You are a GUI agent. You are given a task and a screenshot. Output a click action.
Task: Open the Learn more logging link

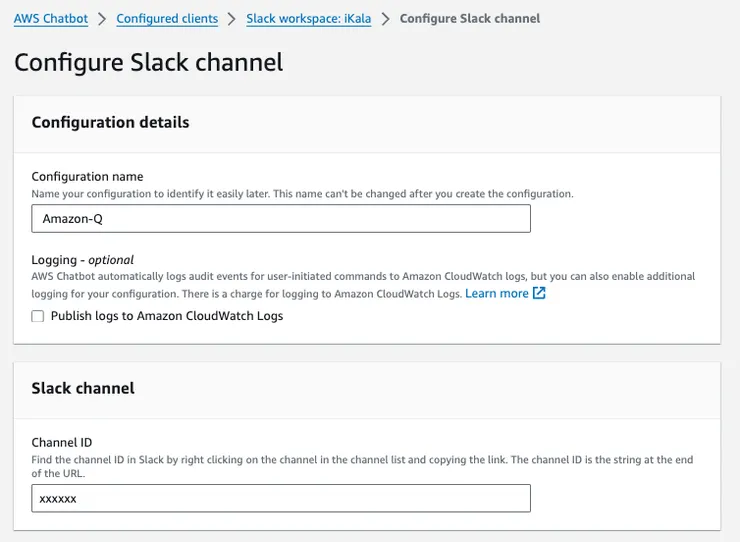point(496,294)
